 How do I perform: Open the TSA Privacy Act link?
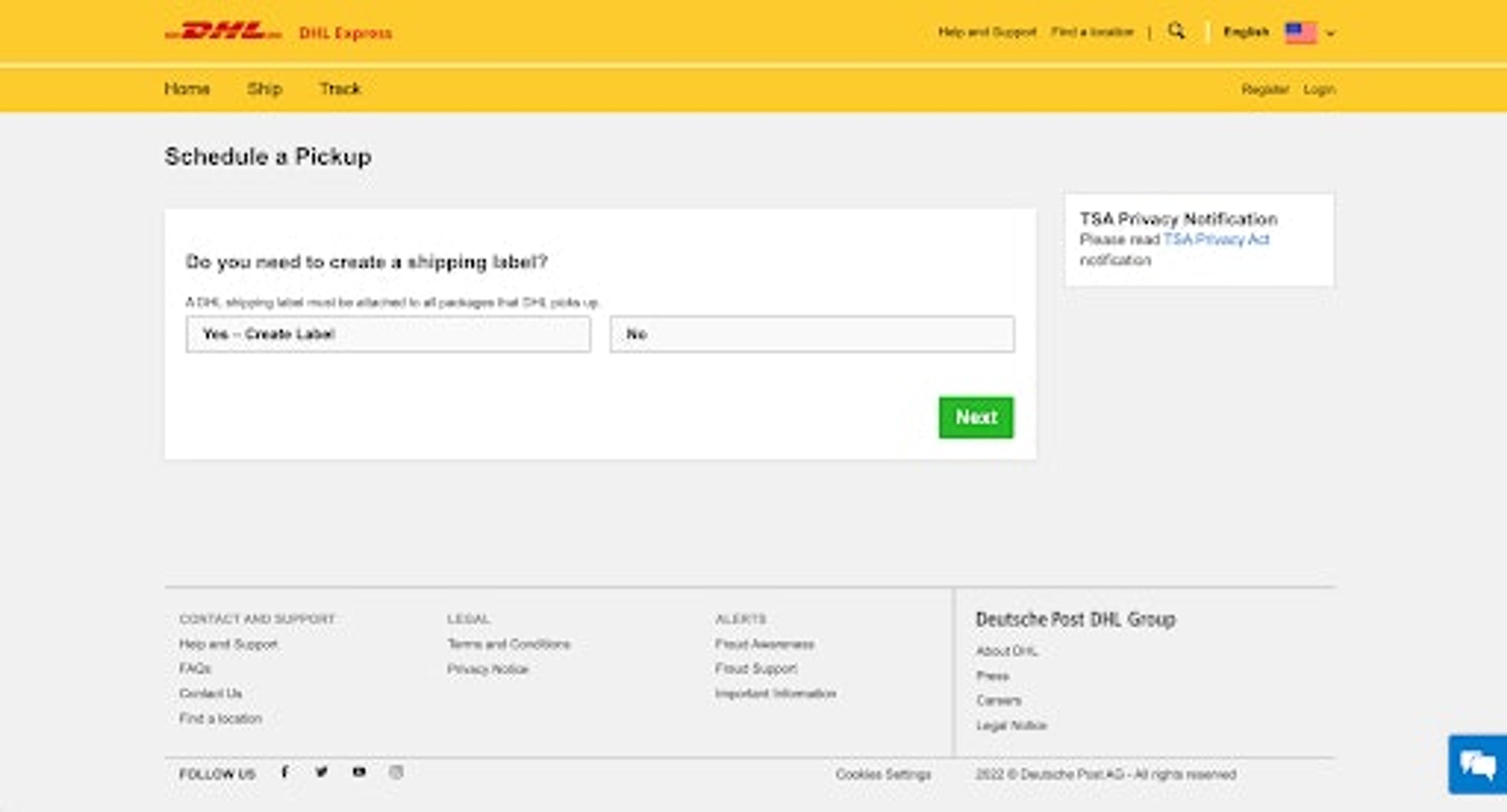click(x=1216, y=239)
